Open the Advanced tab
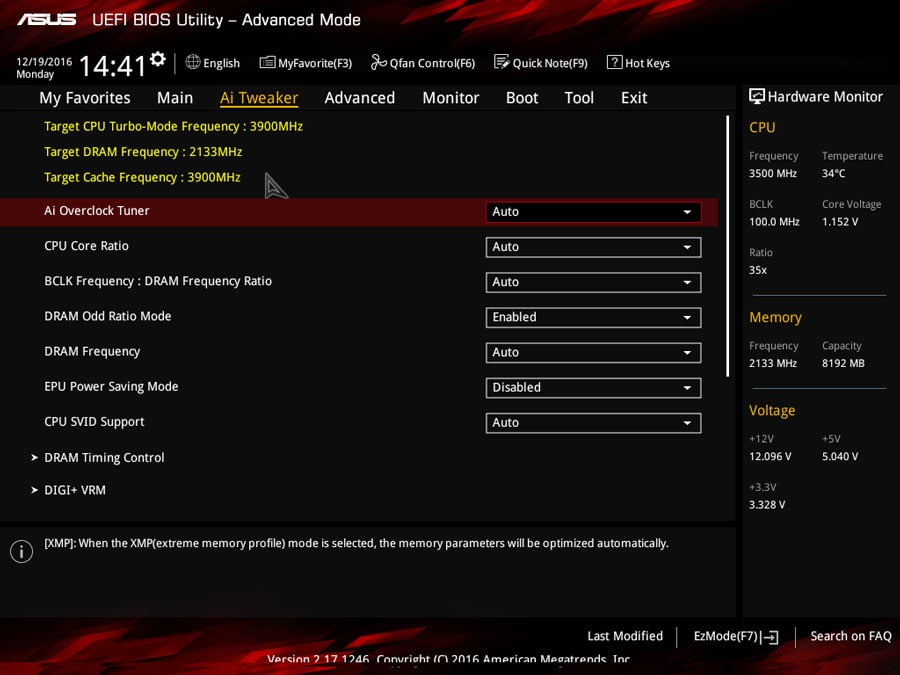The height and width of the screenshot is (675, 900). click(x=359, y=98)
